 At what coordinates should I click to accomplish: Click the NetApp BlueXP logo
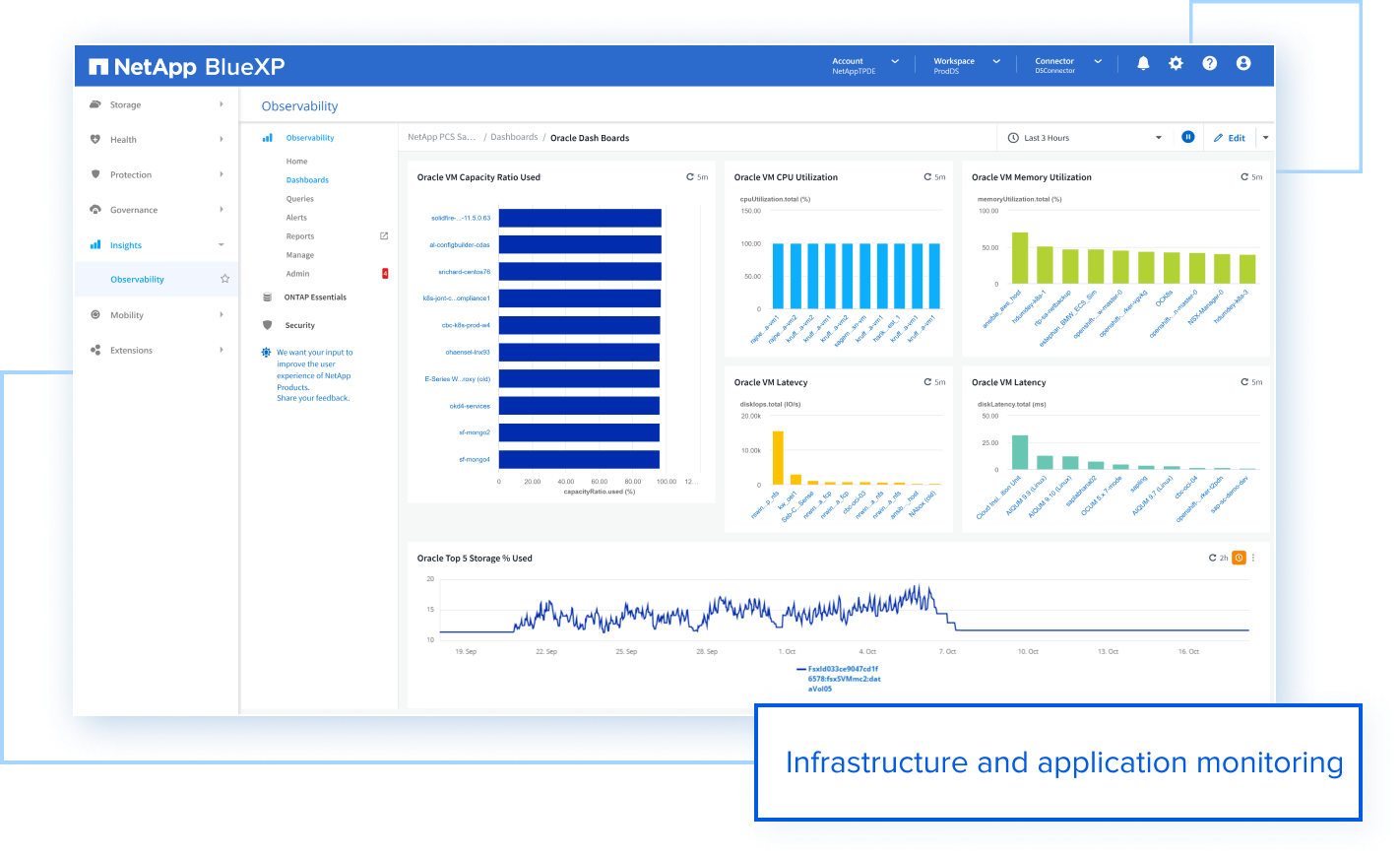pos(187,67)
